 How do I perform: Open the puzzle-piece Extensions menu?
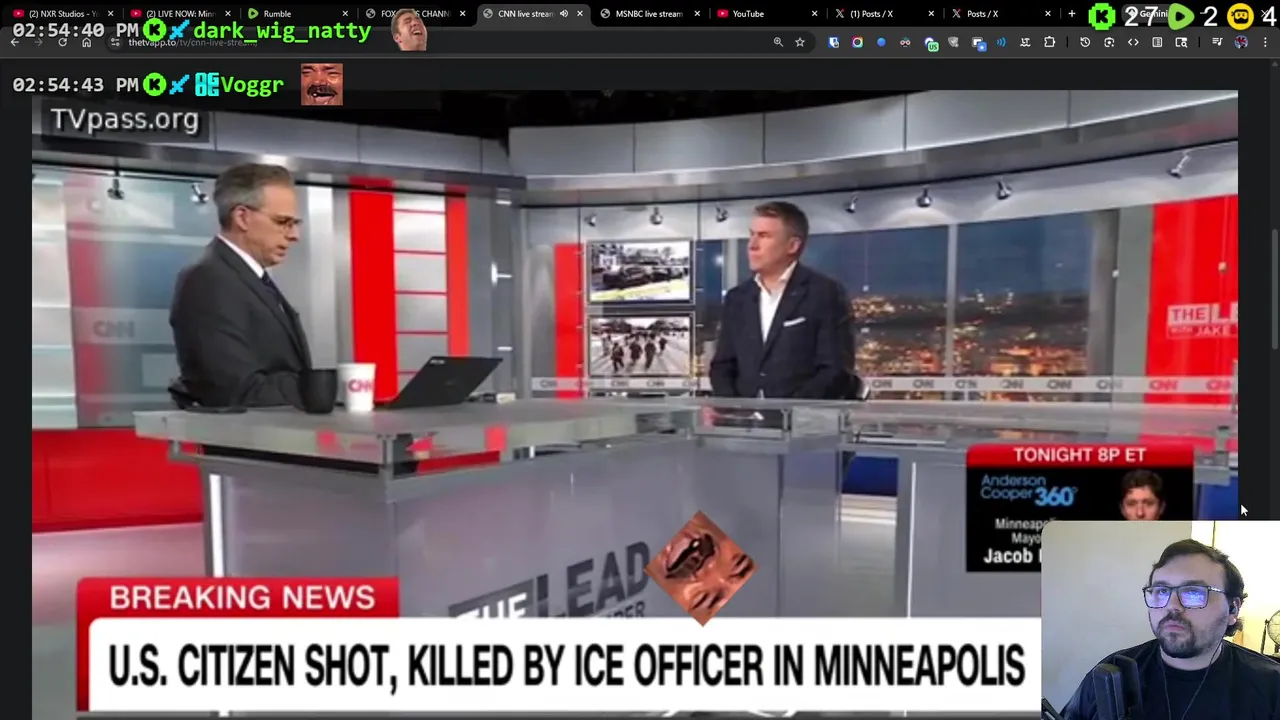[1050, 42]
